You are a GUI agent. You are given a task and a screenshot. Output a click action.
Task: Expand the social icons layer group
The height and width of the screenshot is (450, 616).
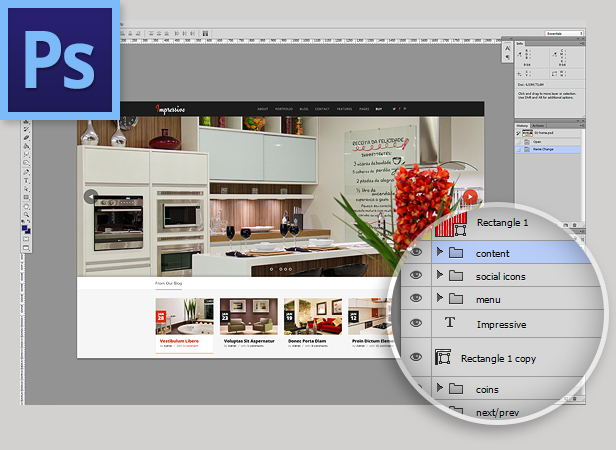coord(440,275)
